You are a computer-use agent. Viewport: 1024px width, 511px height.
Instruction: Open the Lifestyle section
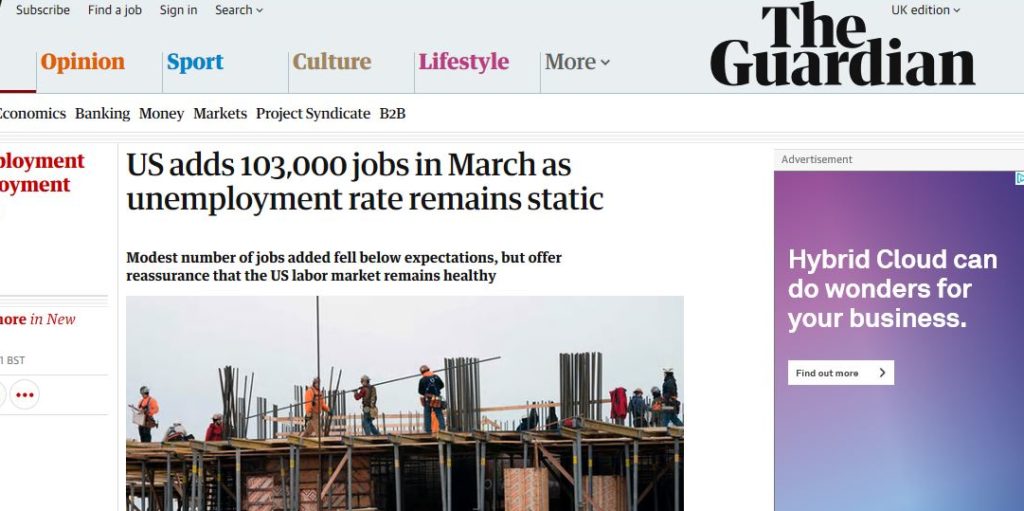coord(463,62)
